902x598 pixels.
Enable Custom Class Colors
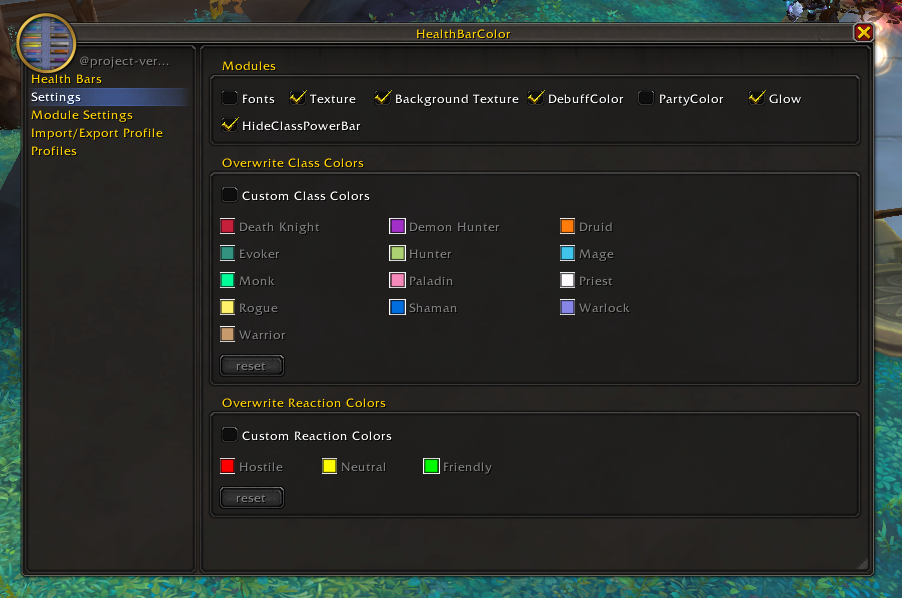coord(230,195)
